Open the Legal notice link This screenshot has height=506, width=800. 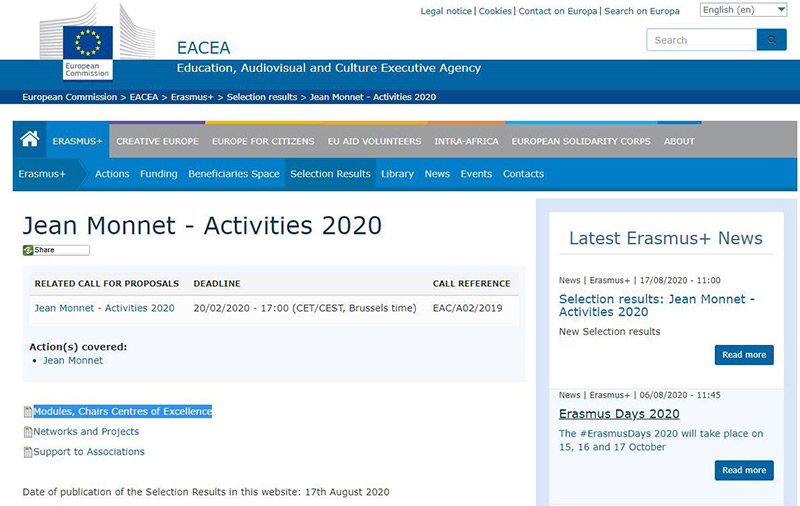tap(446, 11)
